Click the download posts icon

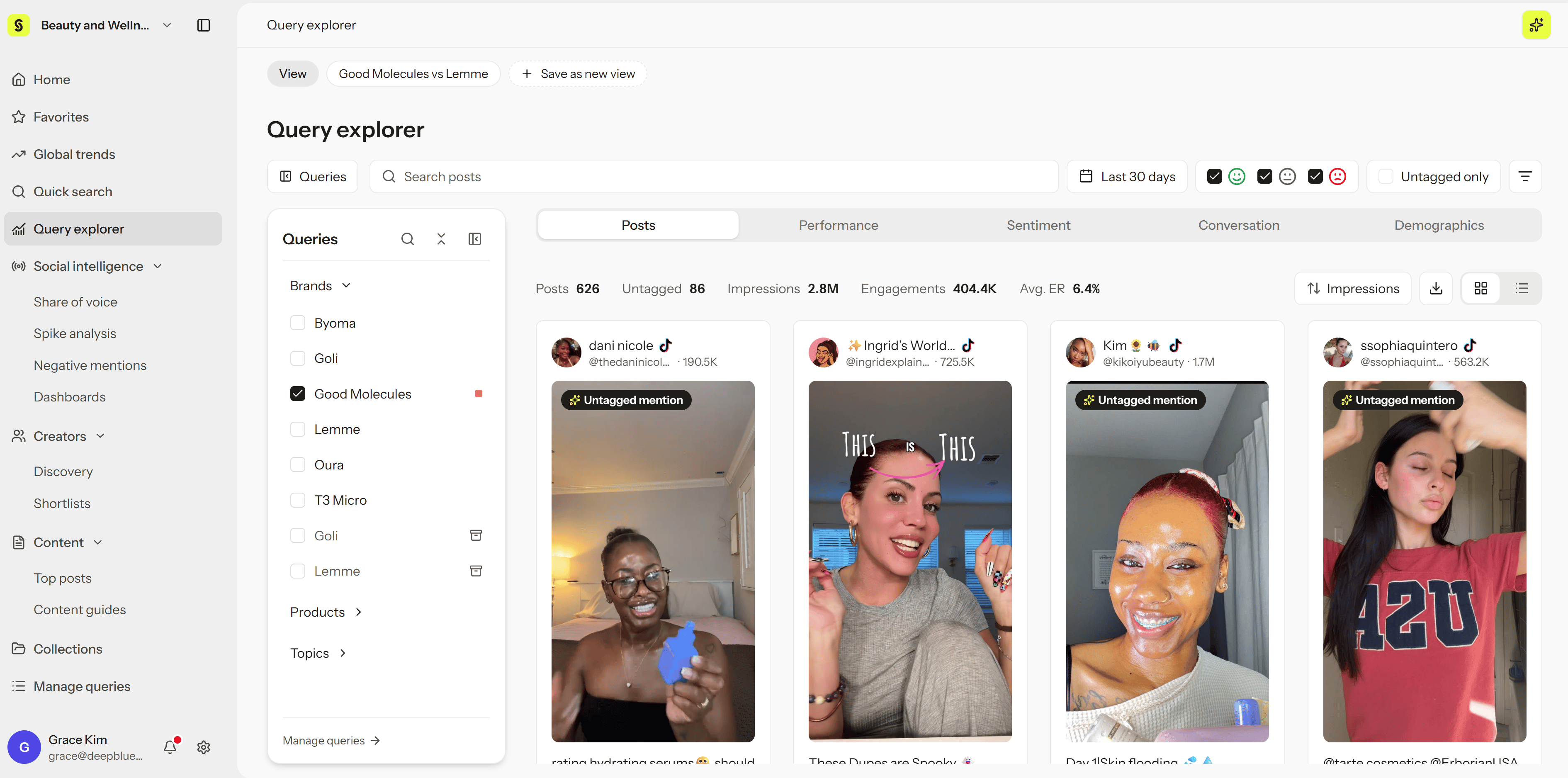pos(1436,289)
